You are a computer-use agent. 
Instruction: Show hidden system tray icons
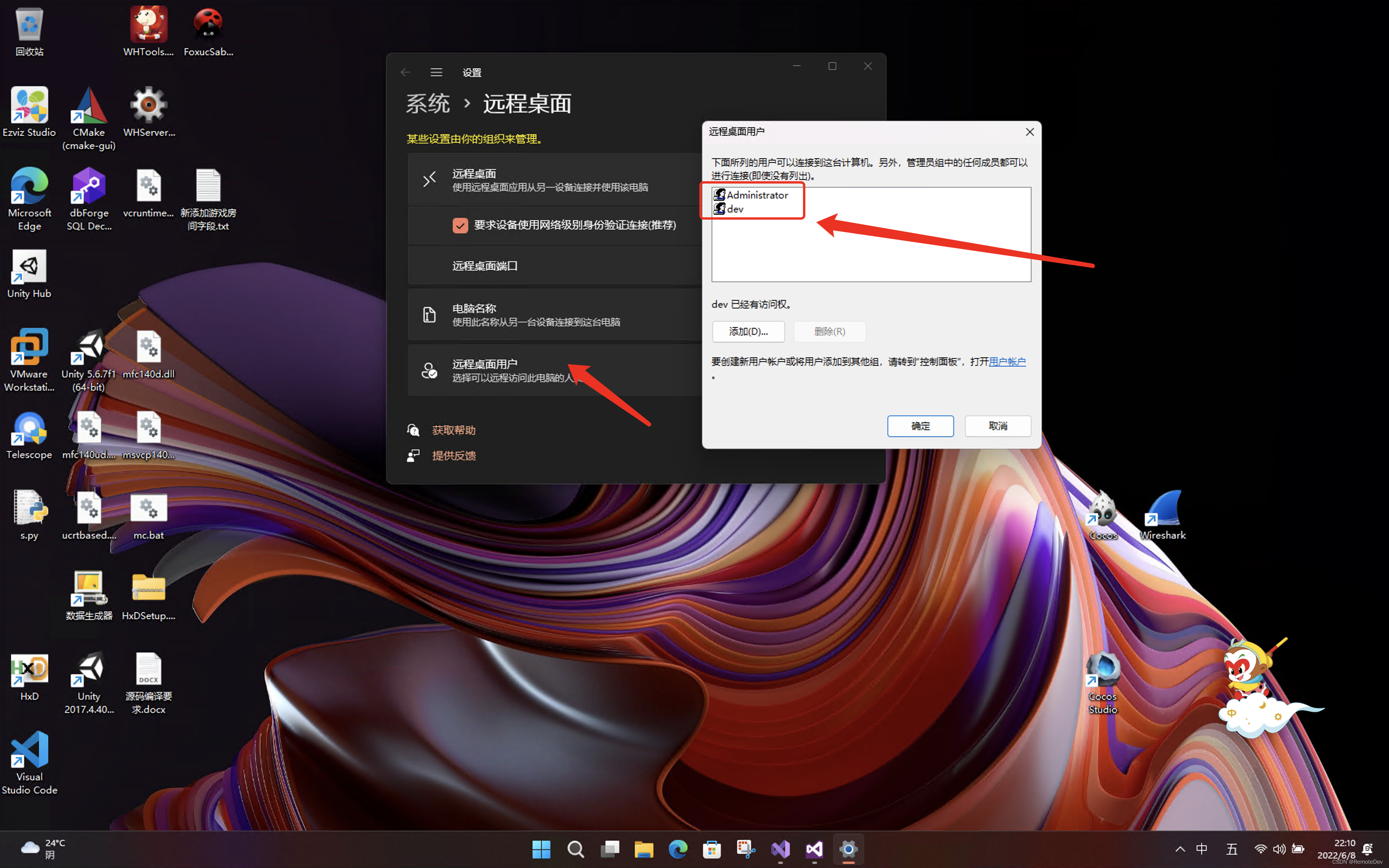point(1179,849)
